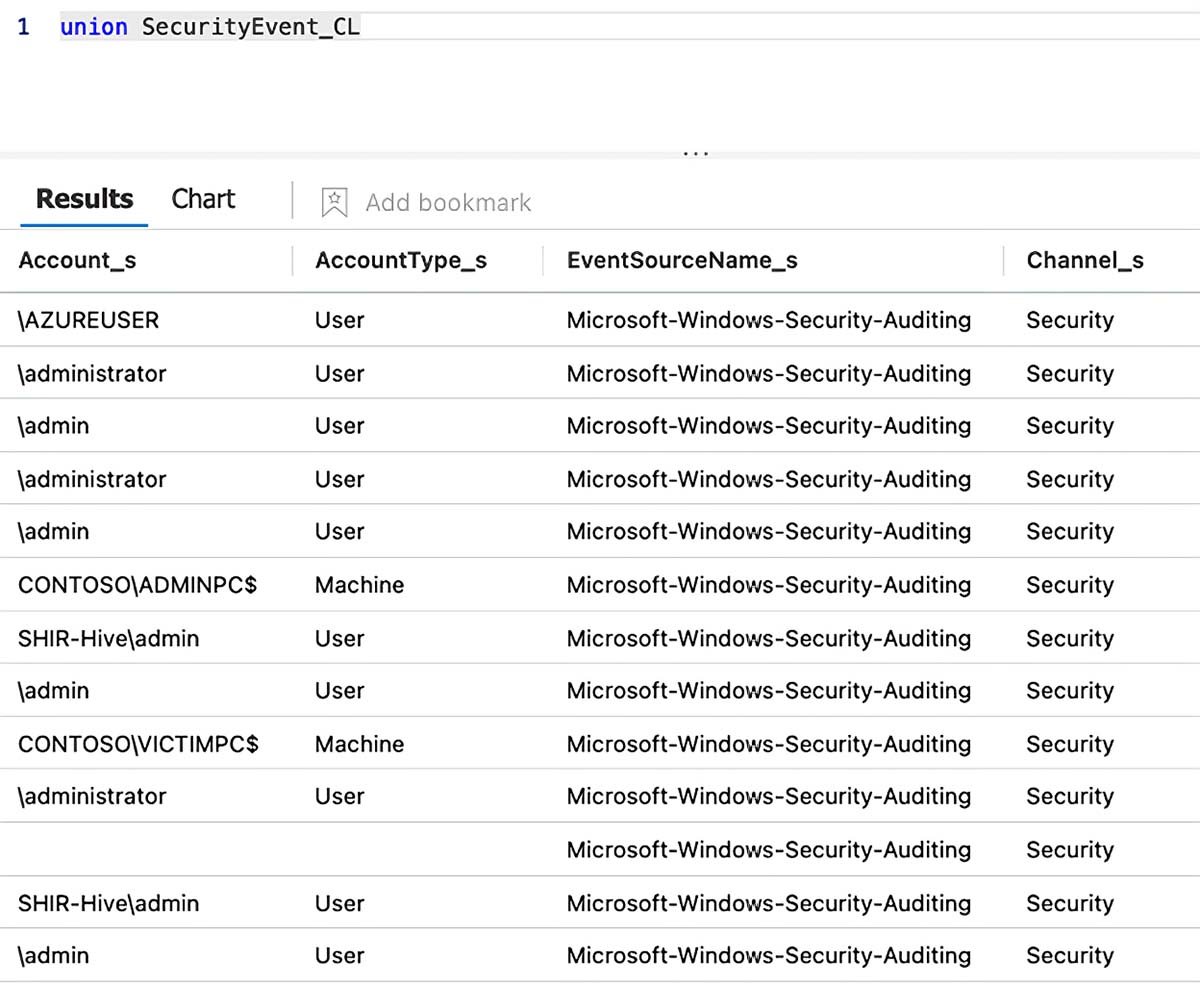
Task: Click the Add bookmark star icon
Action: pyautogui.click(x=334, y=202)
